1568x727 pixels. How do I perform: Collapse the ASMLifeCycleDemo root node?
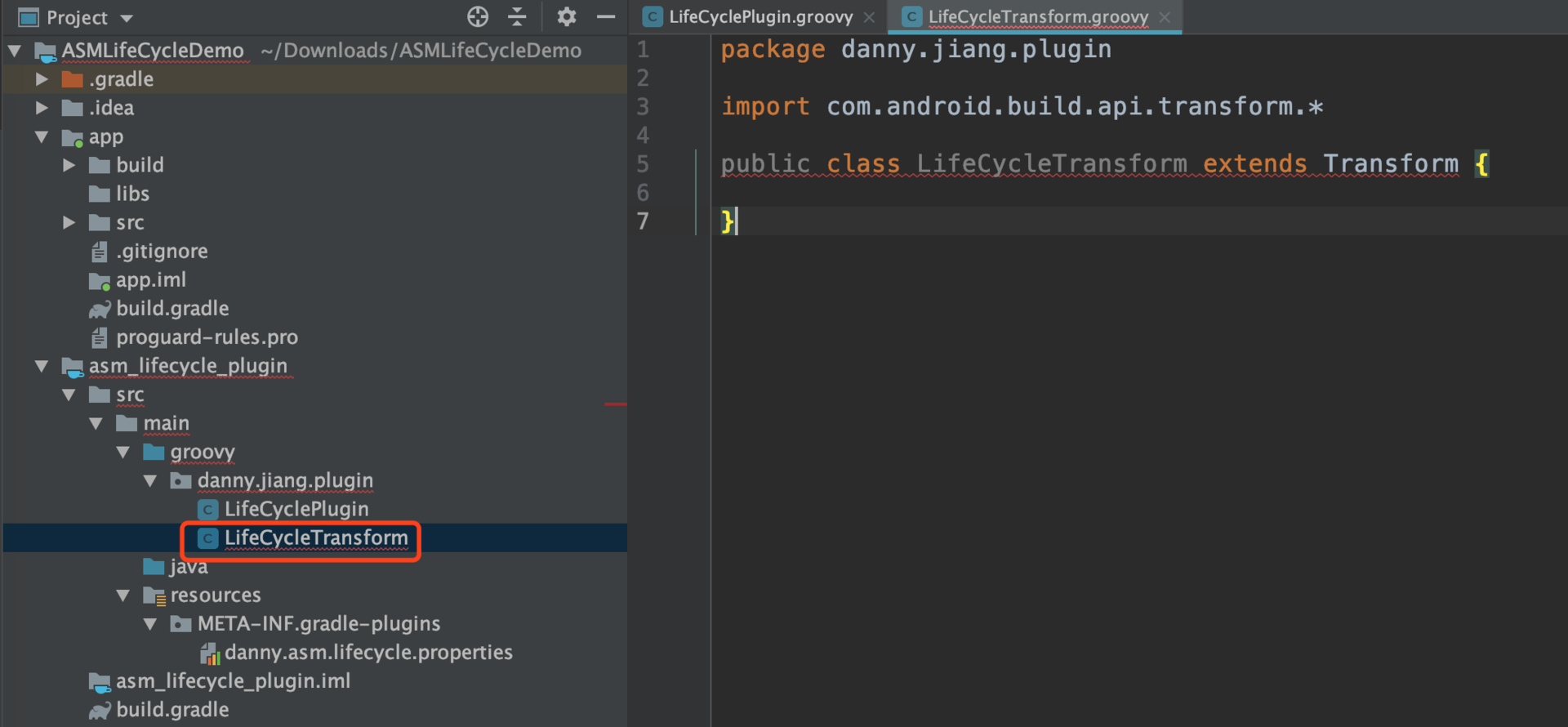point(15,51)
